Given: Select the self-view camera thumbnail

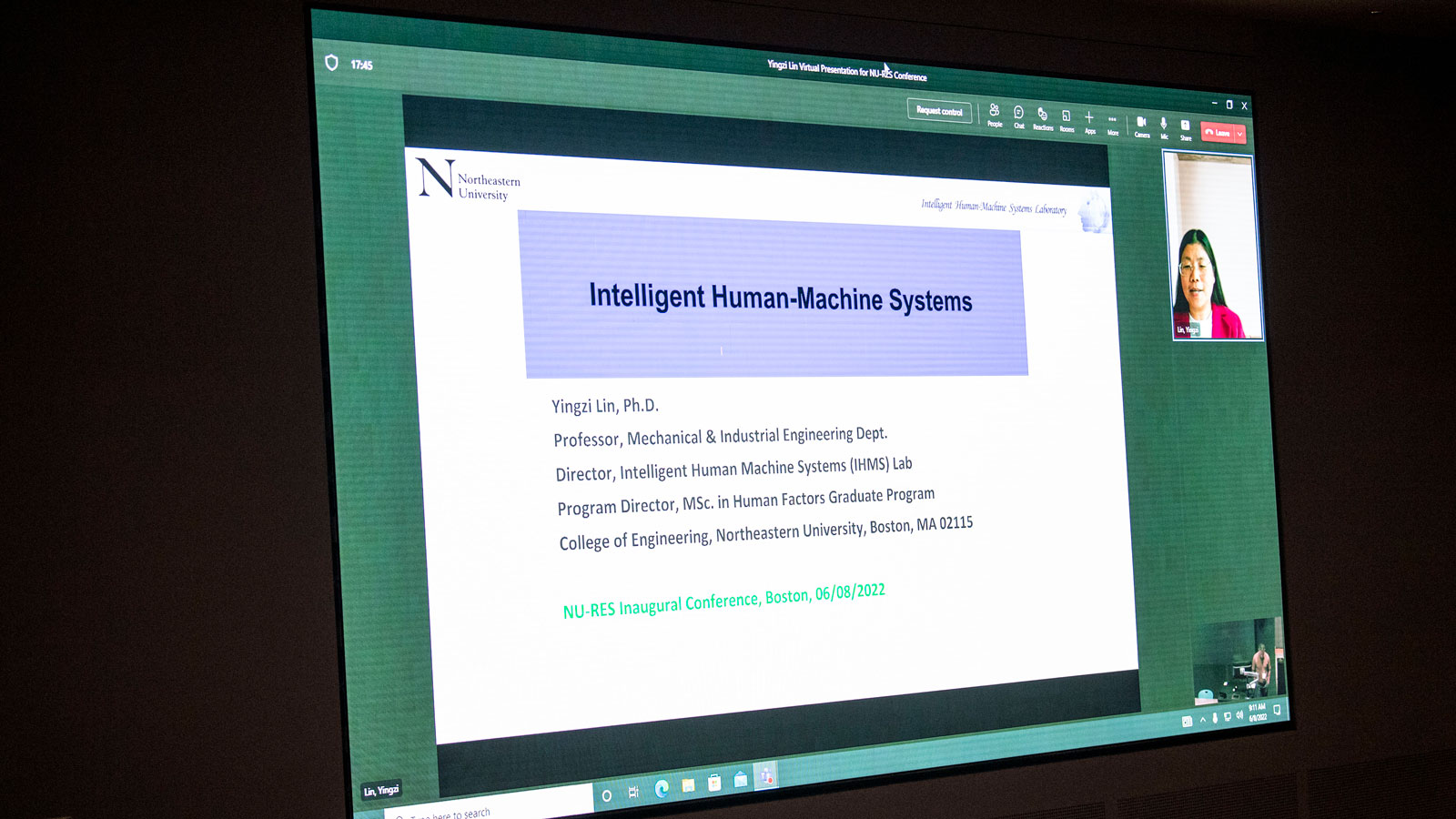Looking at the screenshot, I should [x=1238, y=660].
